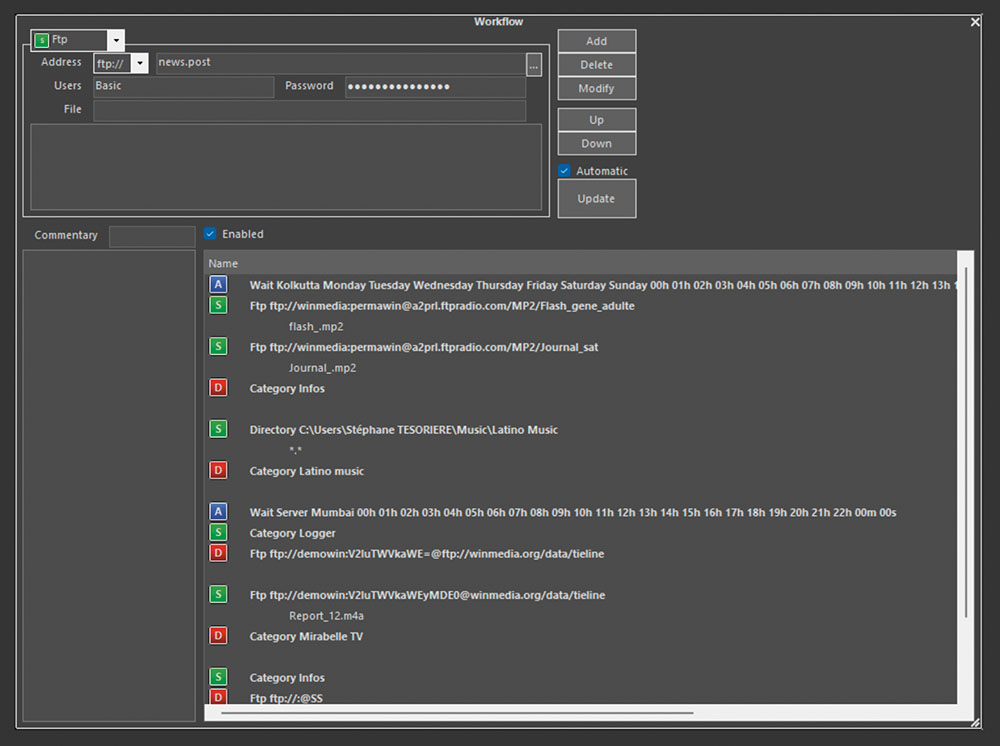The image size is (1000, 746).
Task: Open the ftp:// protocol dropdown
Action: [139, 64]
